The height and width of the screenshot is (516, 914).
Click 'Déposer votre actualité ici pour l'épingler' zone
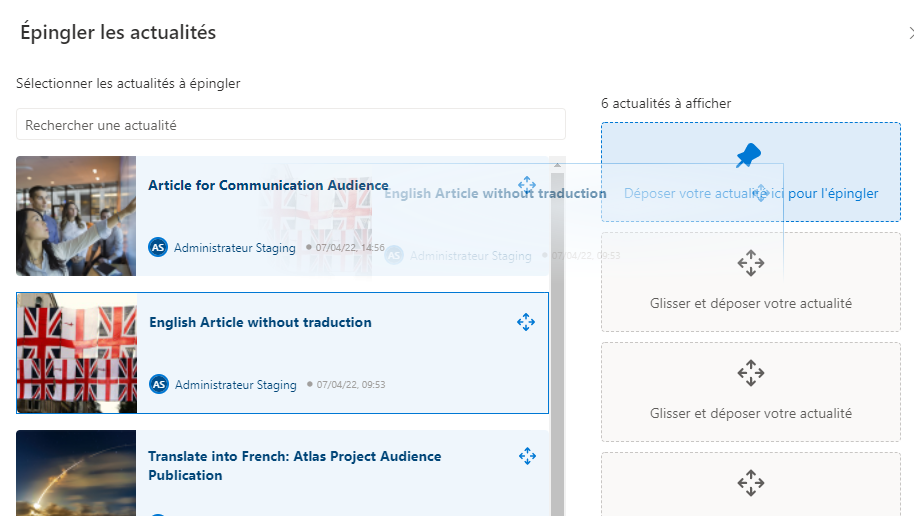tap(751, 172)
